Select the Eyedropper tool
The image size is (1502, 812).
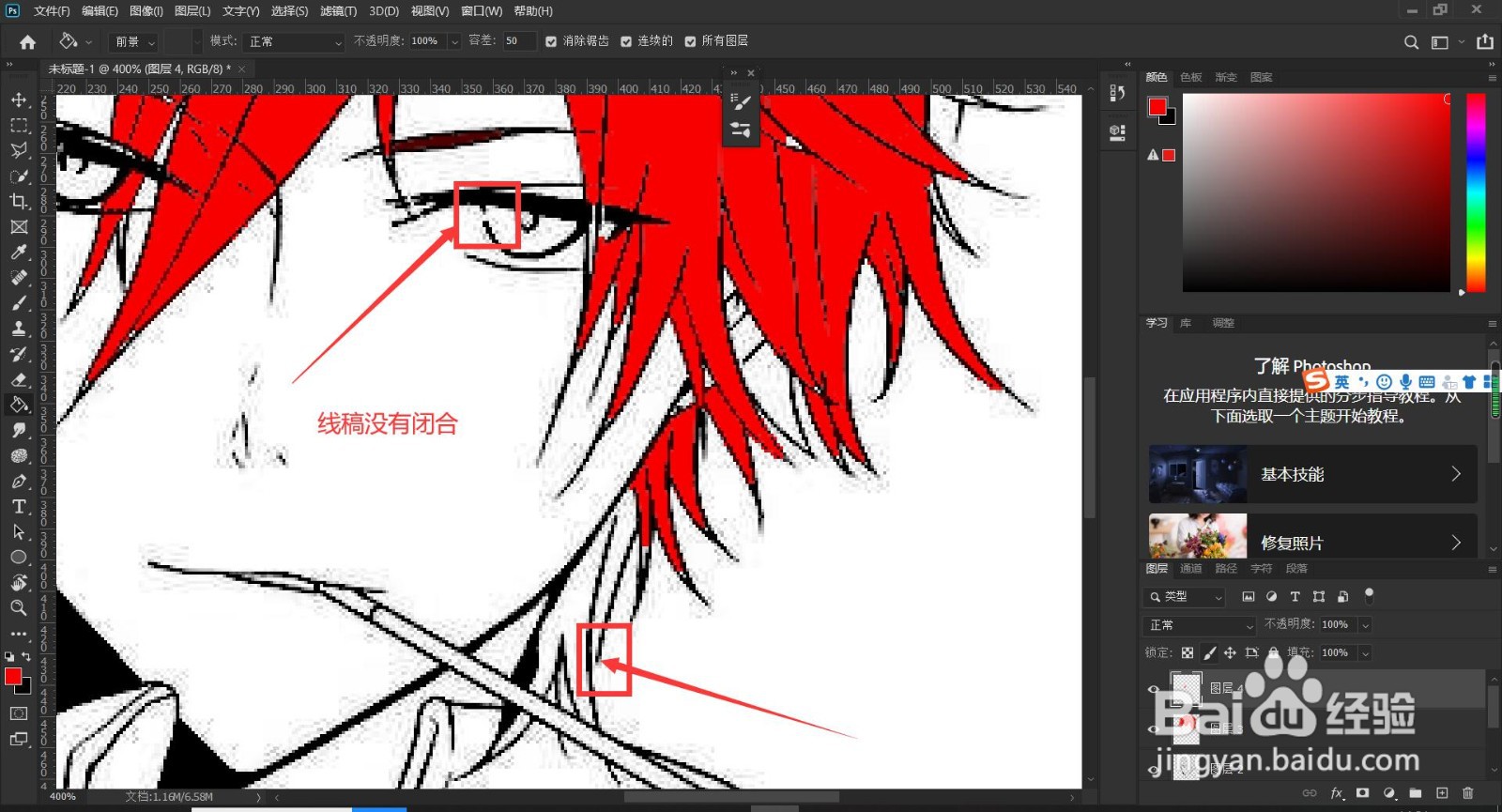pyautogui.click(x=19, y=252)
